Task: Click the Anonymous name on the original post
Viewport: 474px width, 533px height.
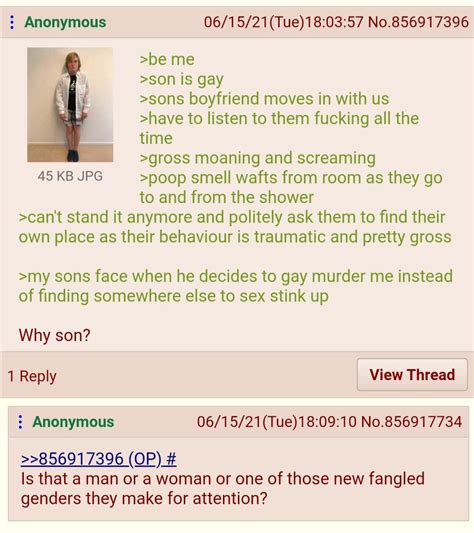Action: click(65, 22)
